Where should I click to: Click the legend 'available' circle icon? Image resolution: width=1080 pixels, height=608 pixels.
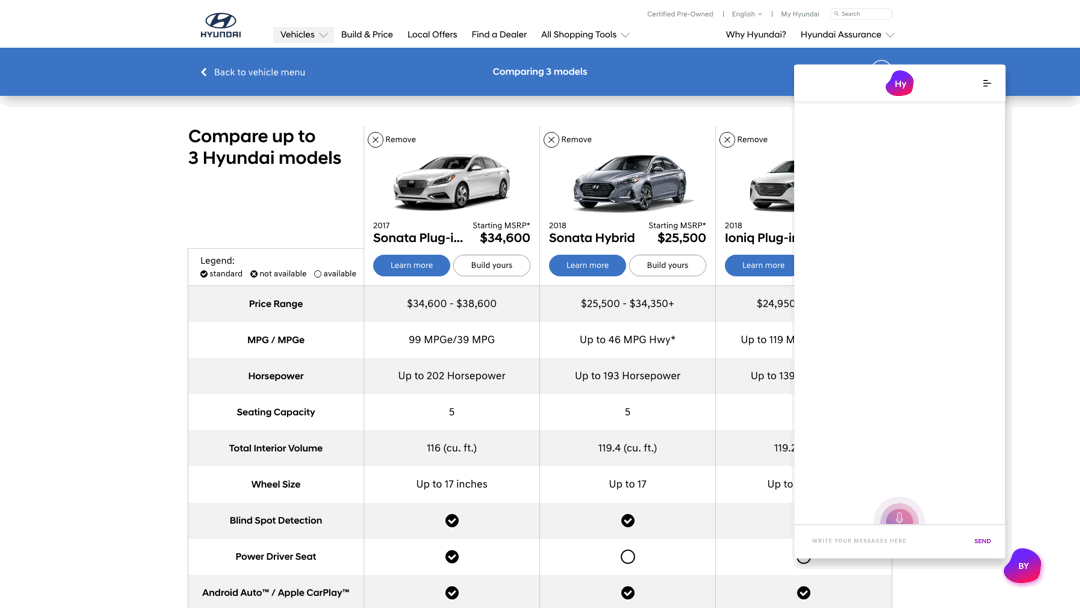pos(318,274)
